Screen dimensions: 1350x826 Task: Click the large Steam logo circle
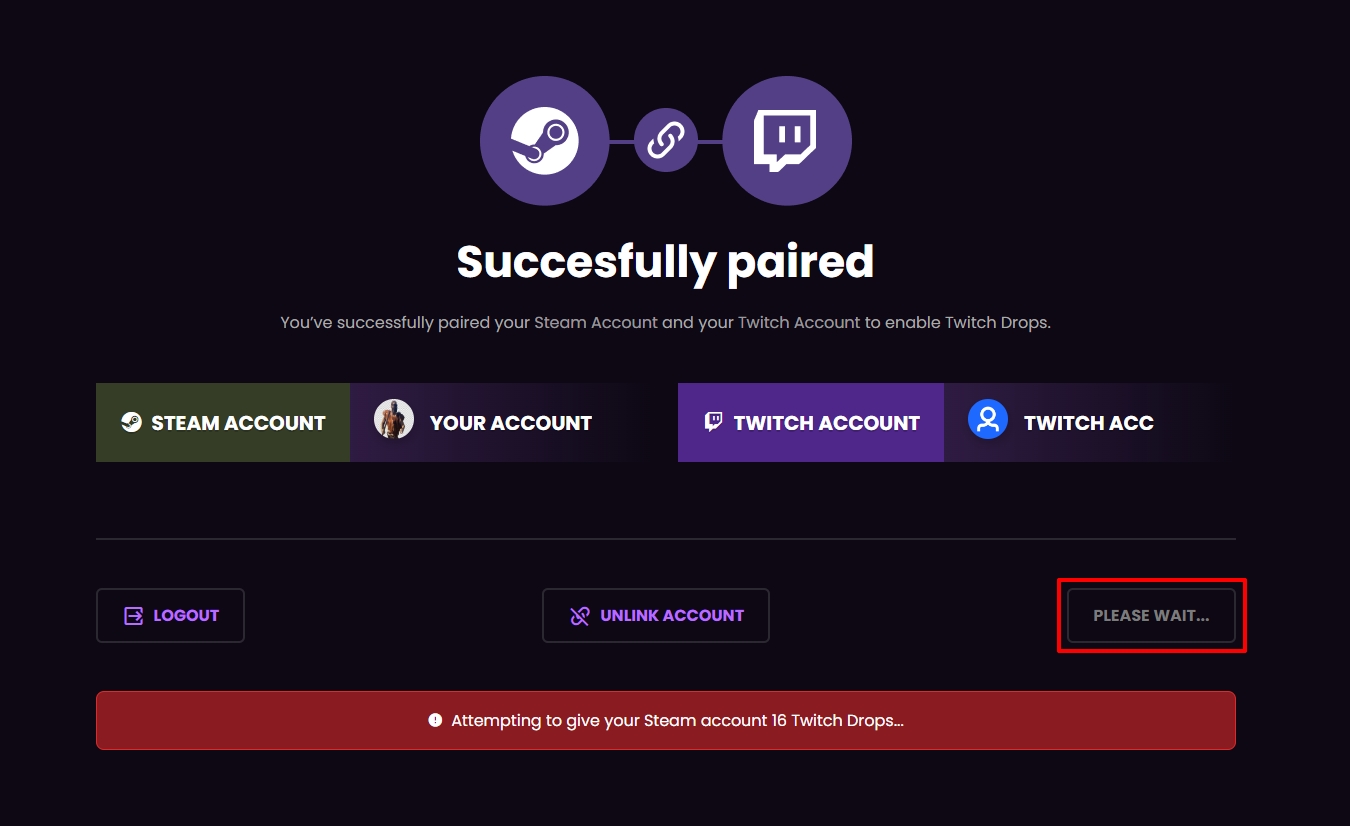[x=544, y=141]
